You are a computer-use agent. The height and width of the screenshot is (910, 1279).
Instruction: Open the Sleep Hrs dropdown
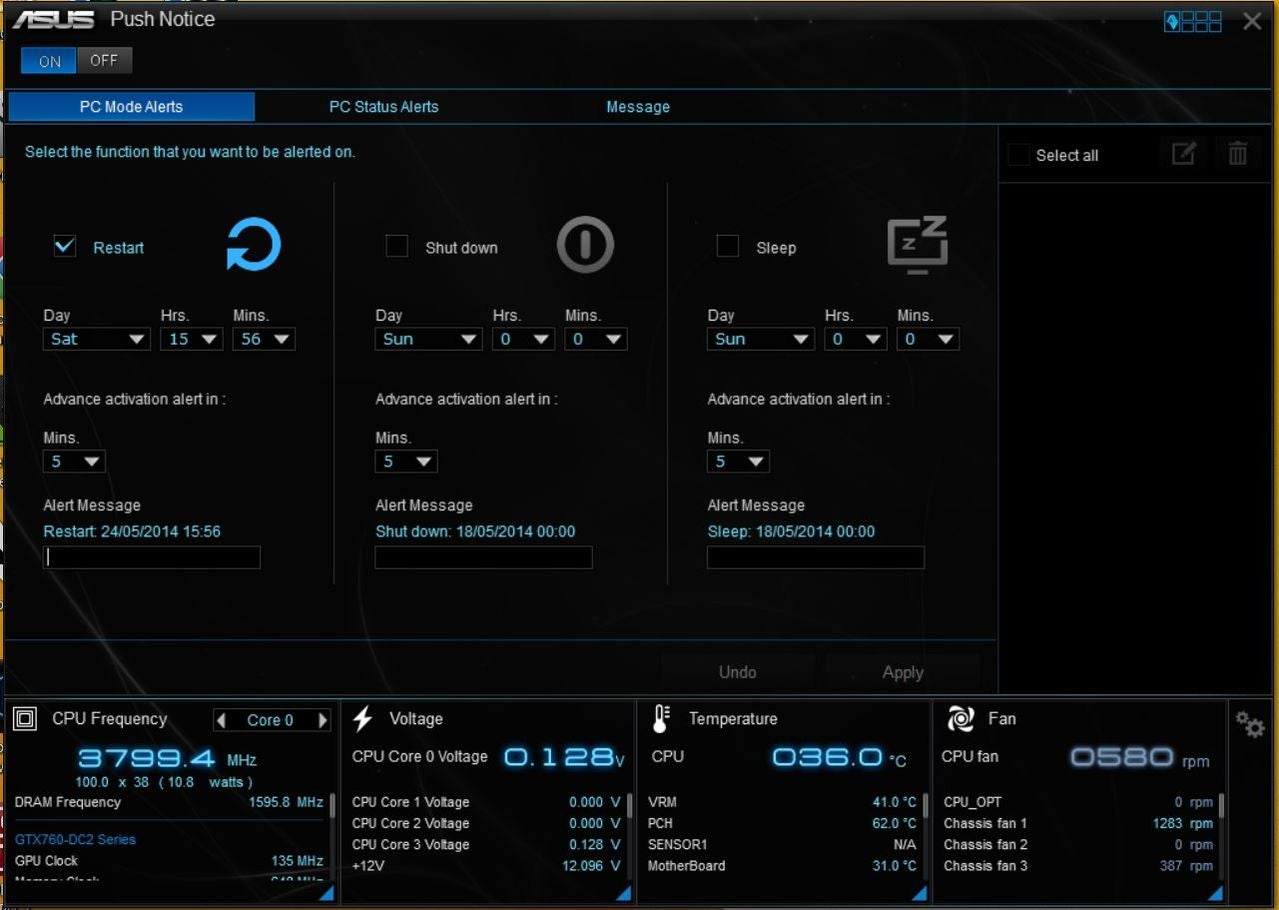pyautogui.click(x=856, y=339)
